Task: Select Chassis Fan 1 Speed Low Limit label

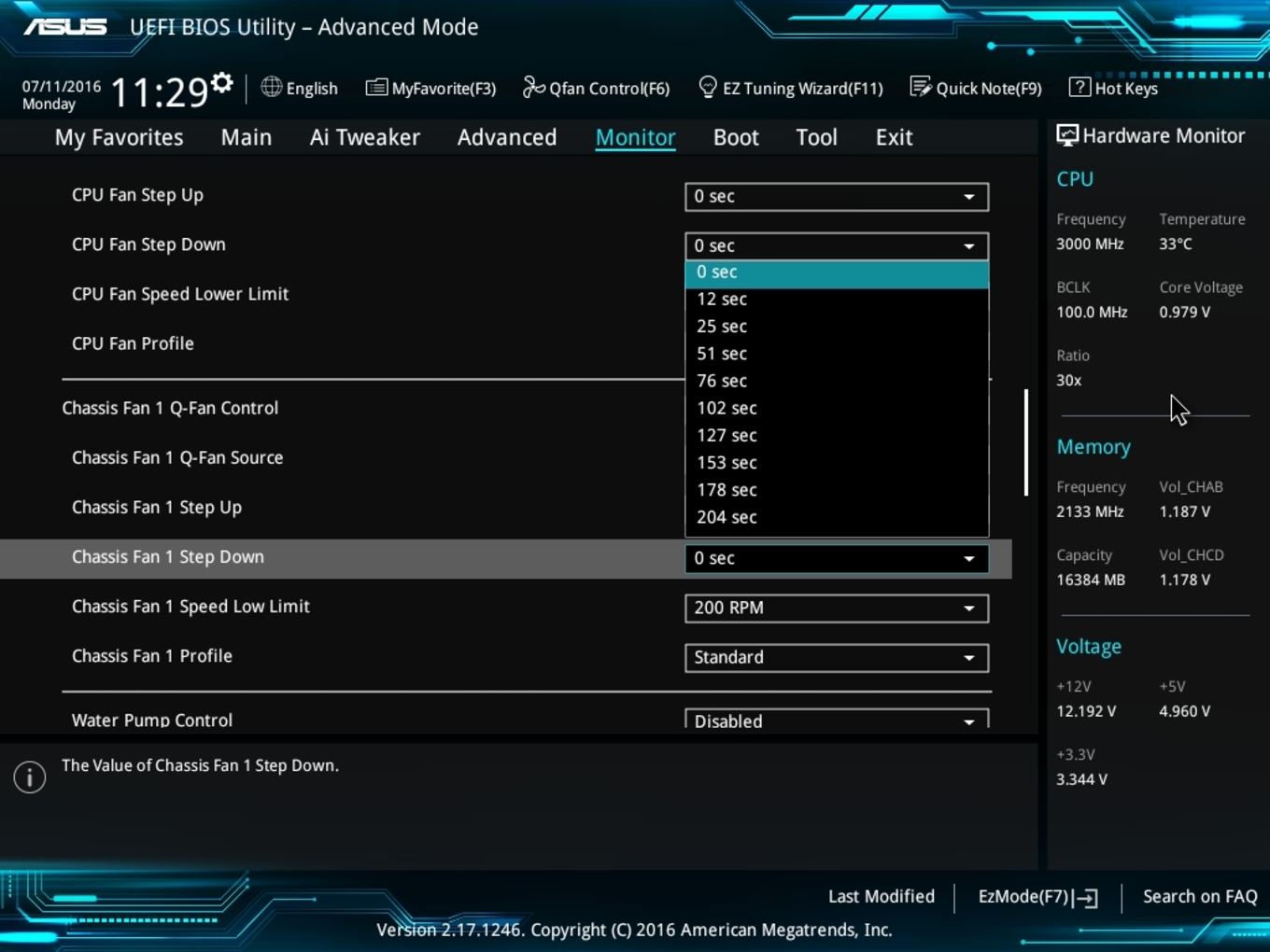Action: 190,606
